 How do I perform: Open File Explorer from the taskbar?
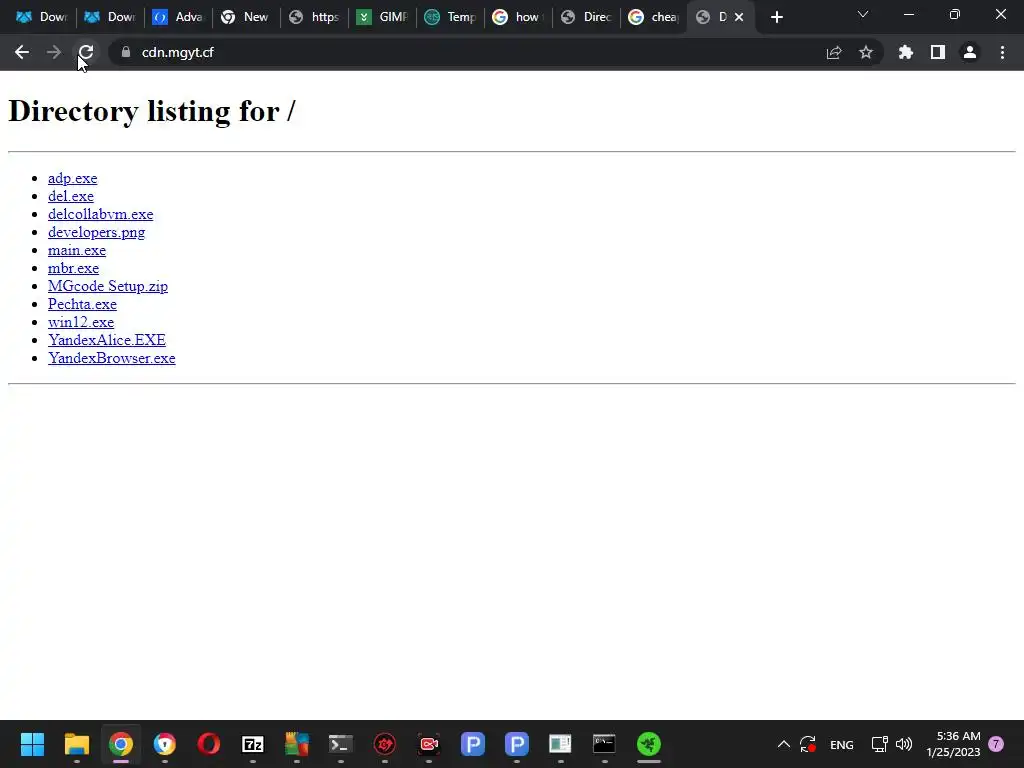(x=76, y=744)
